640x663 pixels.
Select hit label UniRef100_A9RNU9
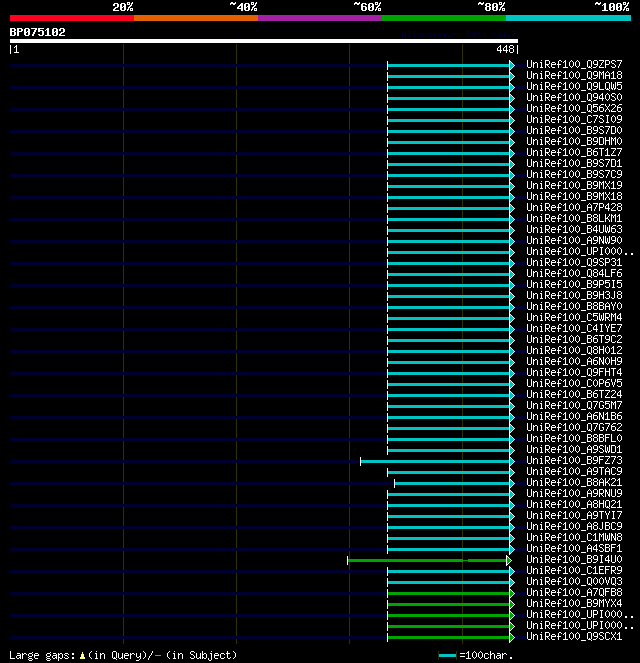click(x=574, y=493)
